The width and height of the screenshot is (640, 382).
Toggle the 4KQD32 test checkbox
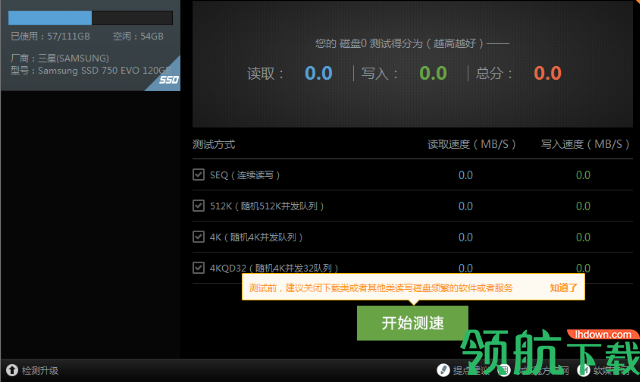pyautogui.click(x=198, y=268)
